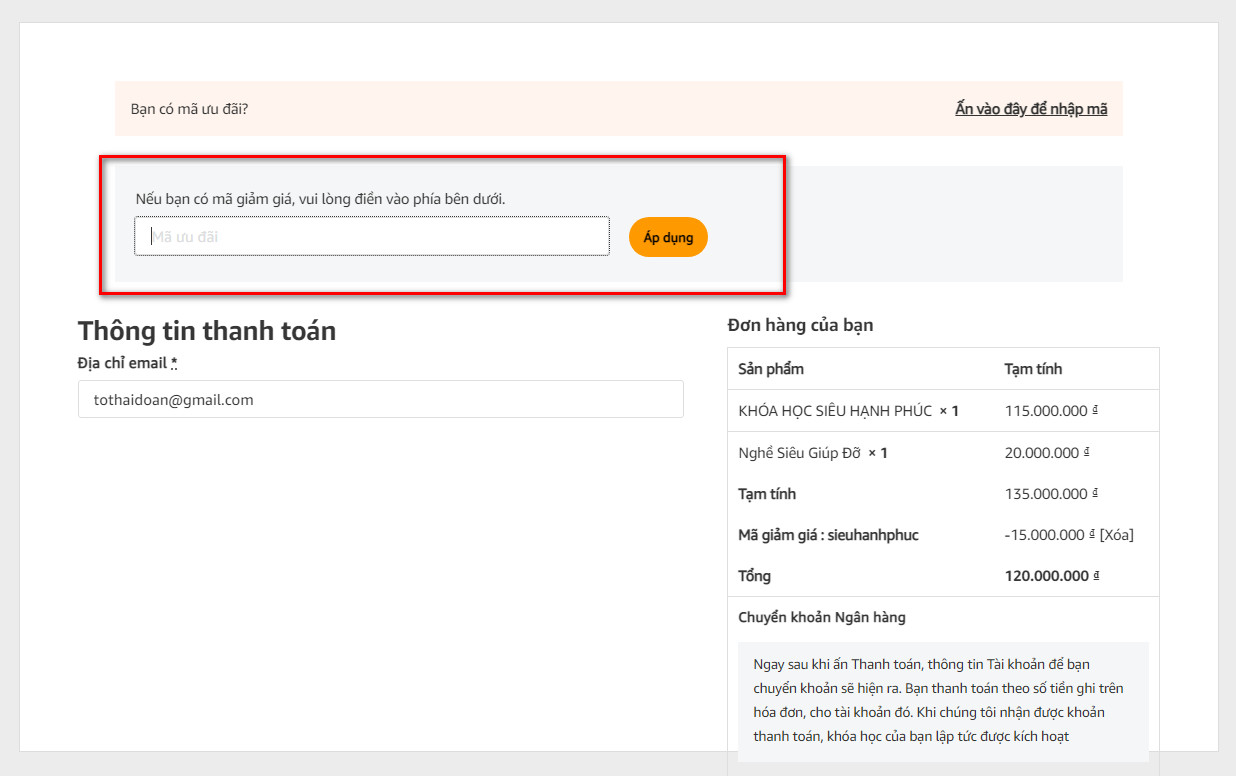Click the 'Ấn vào đây để nhập mã' link

(x=1031, y=109)
